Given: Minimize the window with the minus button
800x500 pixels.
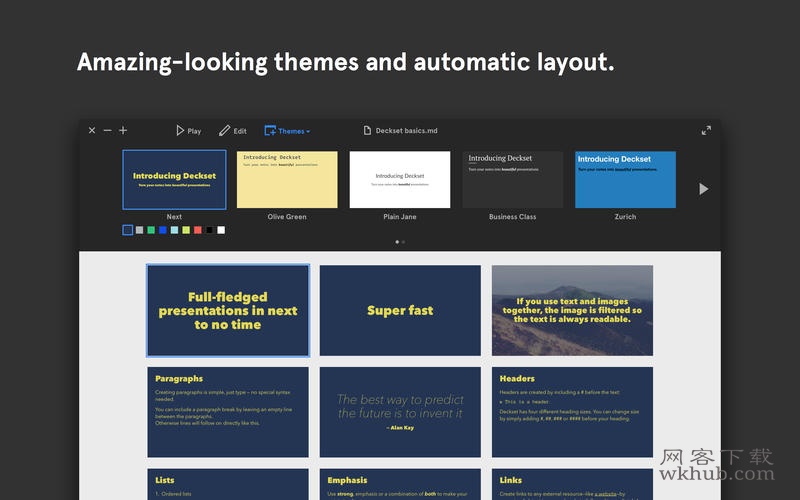Looking at the screenshot, I should (x=107, y=130).
